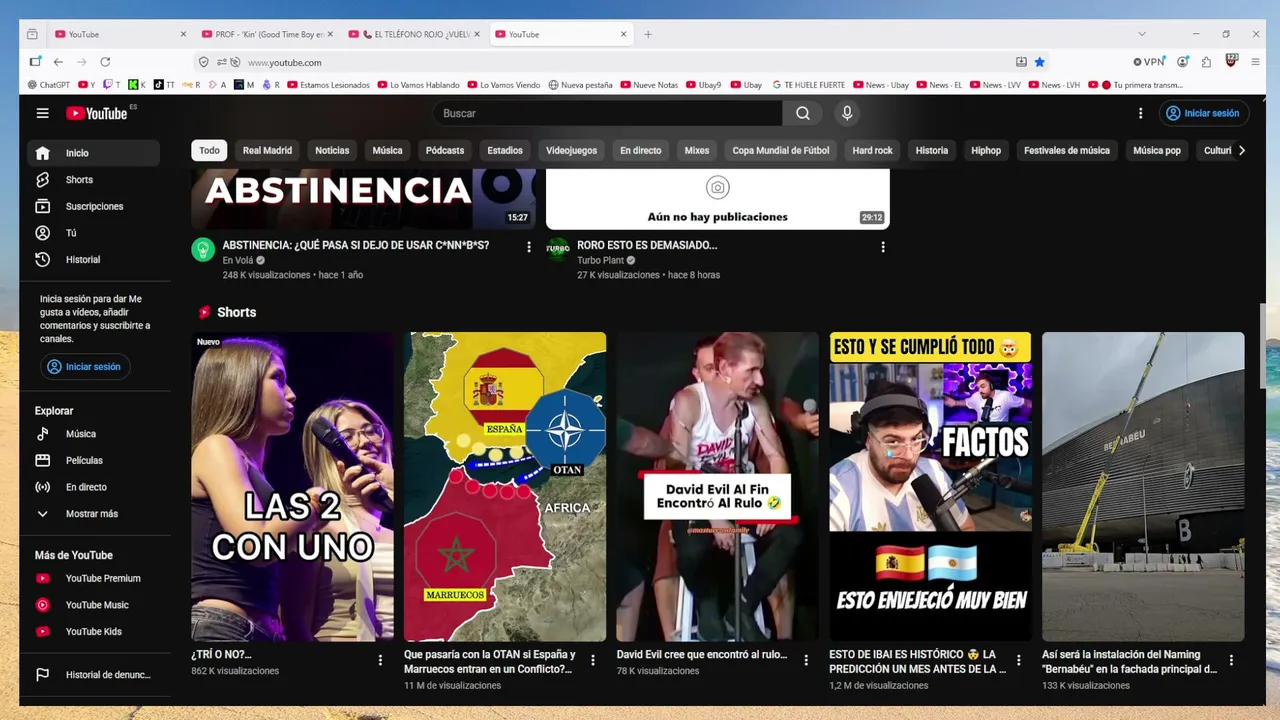Open the browser account profile icon

(1183, 62)
